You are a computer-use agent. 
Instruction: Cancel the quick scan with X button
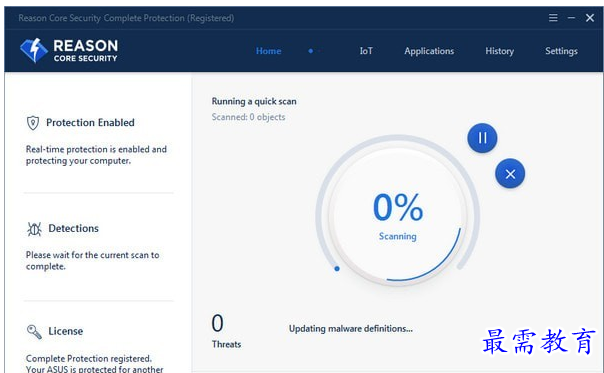[510, 174]
